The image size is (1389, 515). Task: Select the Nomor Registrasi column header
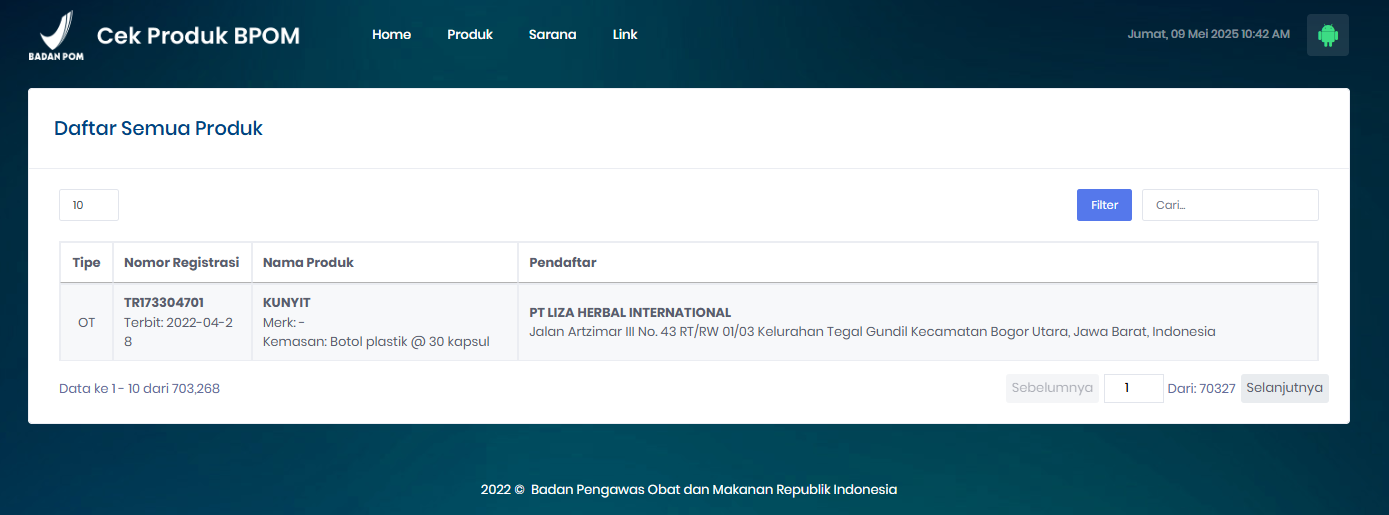pyautogui.click(x=181, y=262)
